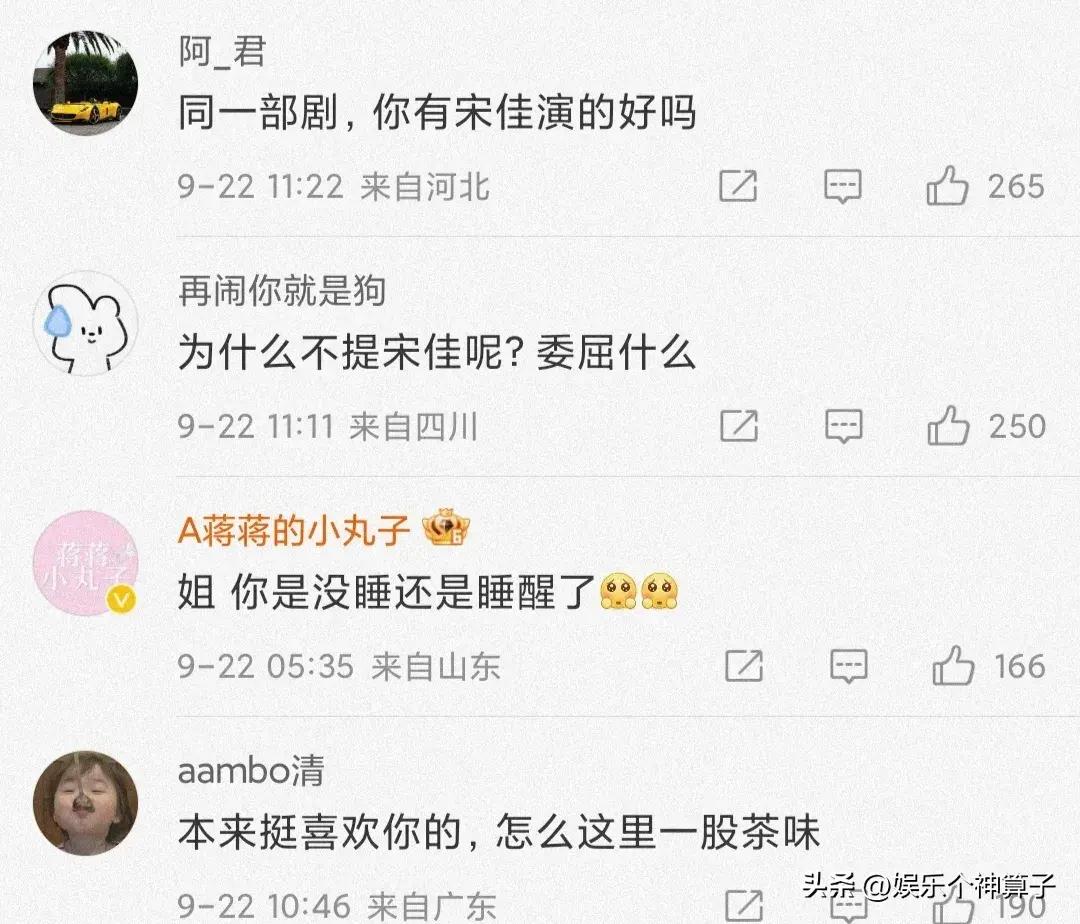Like the comment by 再闹你就是狗
Screen dimensions: 1080x924
coord(948,426)
